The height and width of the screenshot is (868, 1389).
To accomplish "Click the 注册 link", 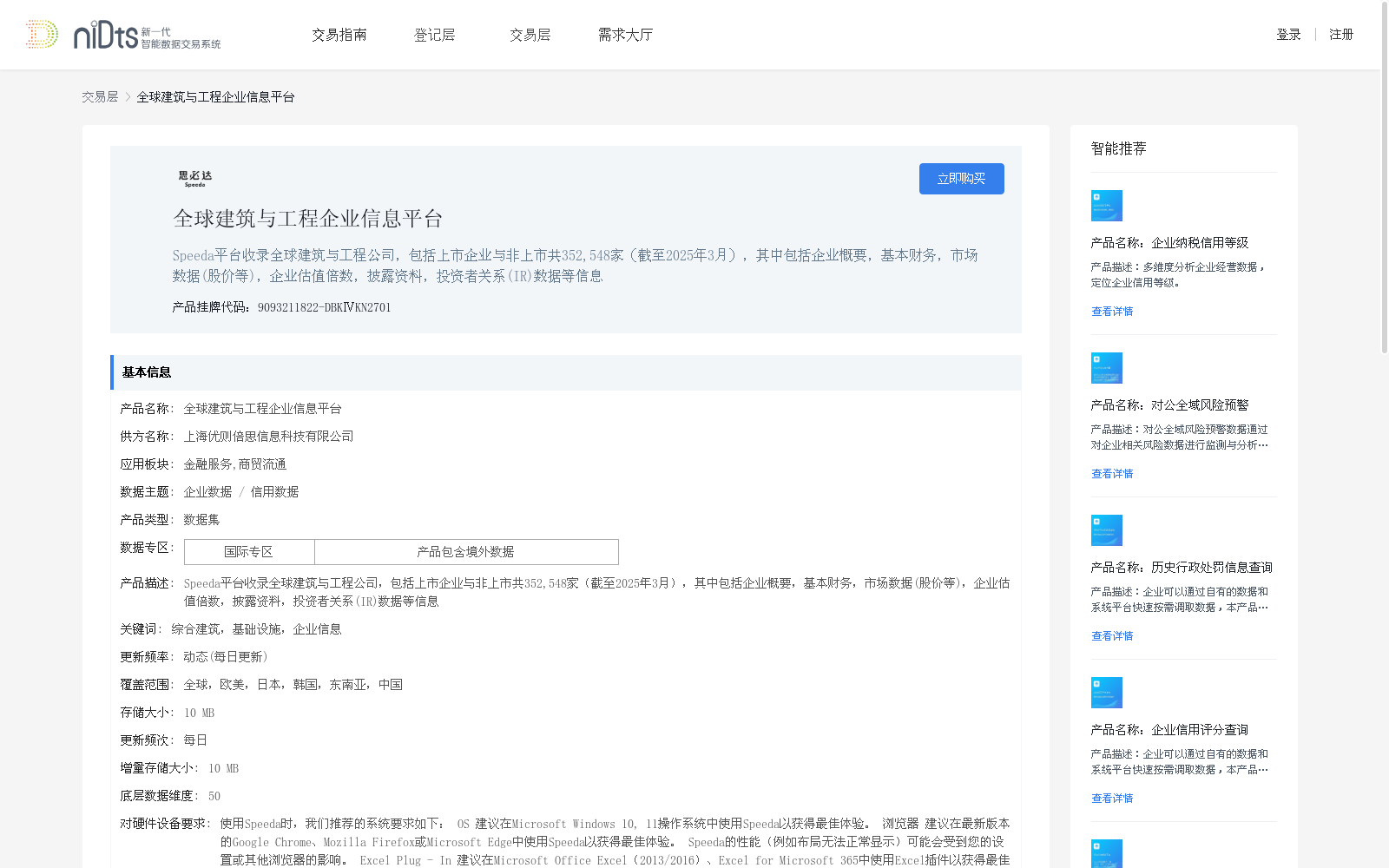I will pyautogui.click(x=1341, y=35).
